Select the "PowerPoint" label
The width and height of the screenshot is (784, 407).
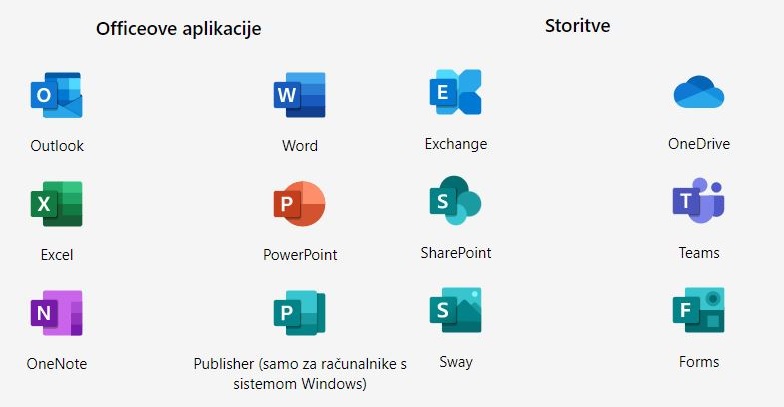point(300,254)
